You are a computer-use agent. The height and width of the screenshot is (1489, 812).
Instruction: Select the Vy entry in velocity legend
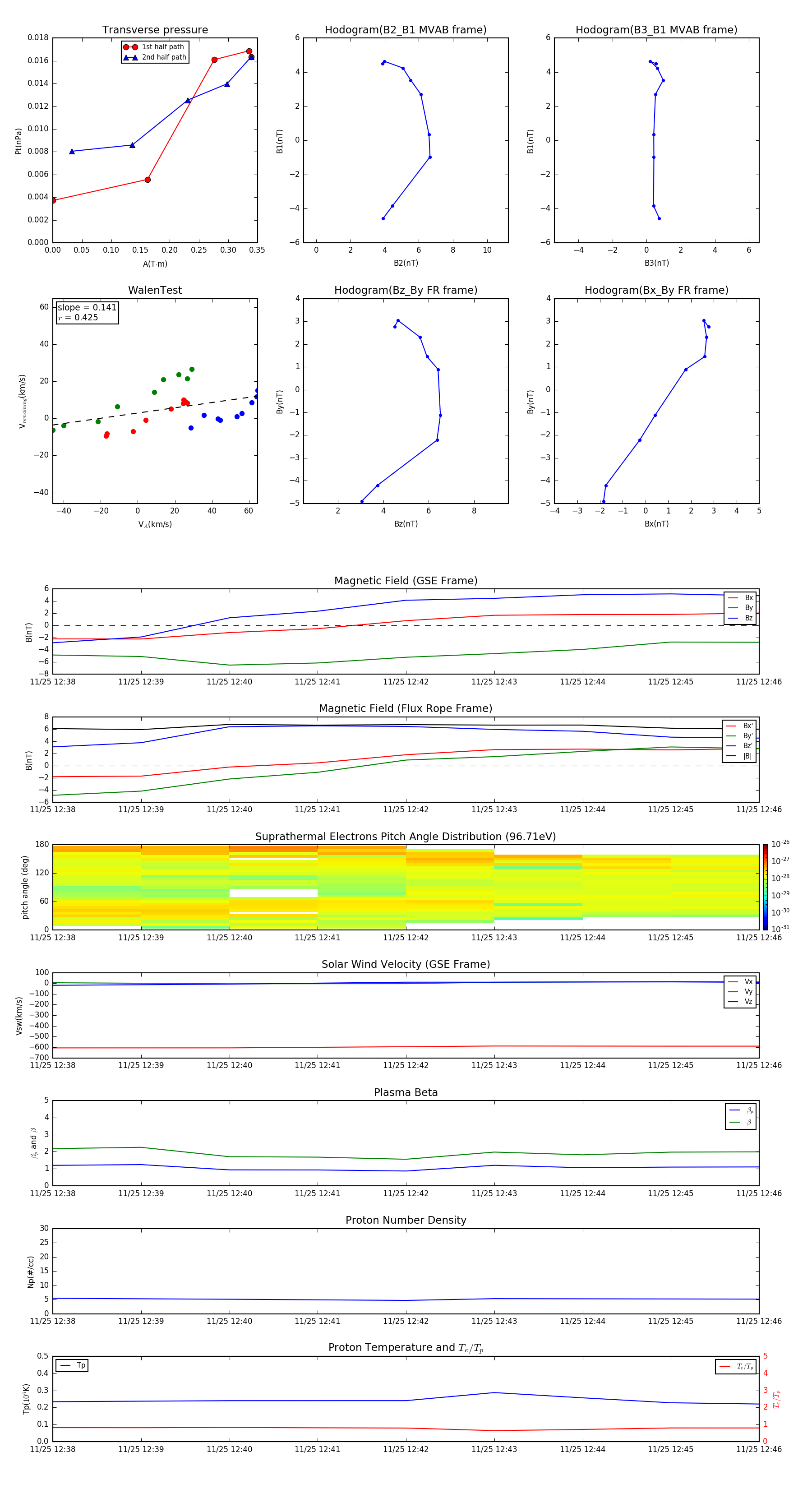pos(740,991)
